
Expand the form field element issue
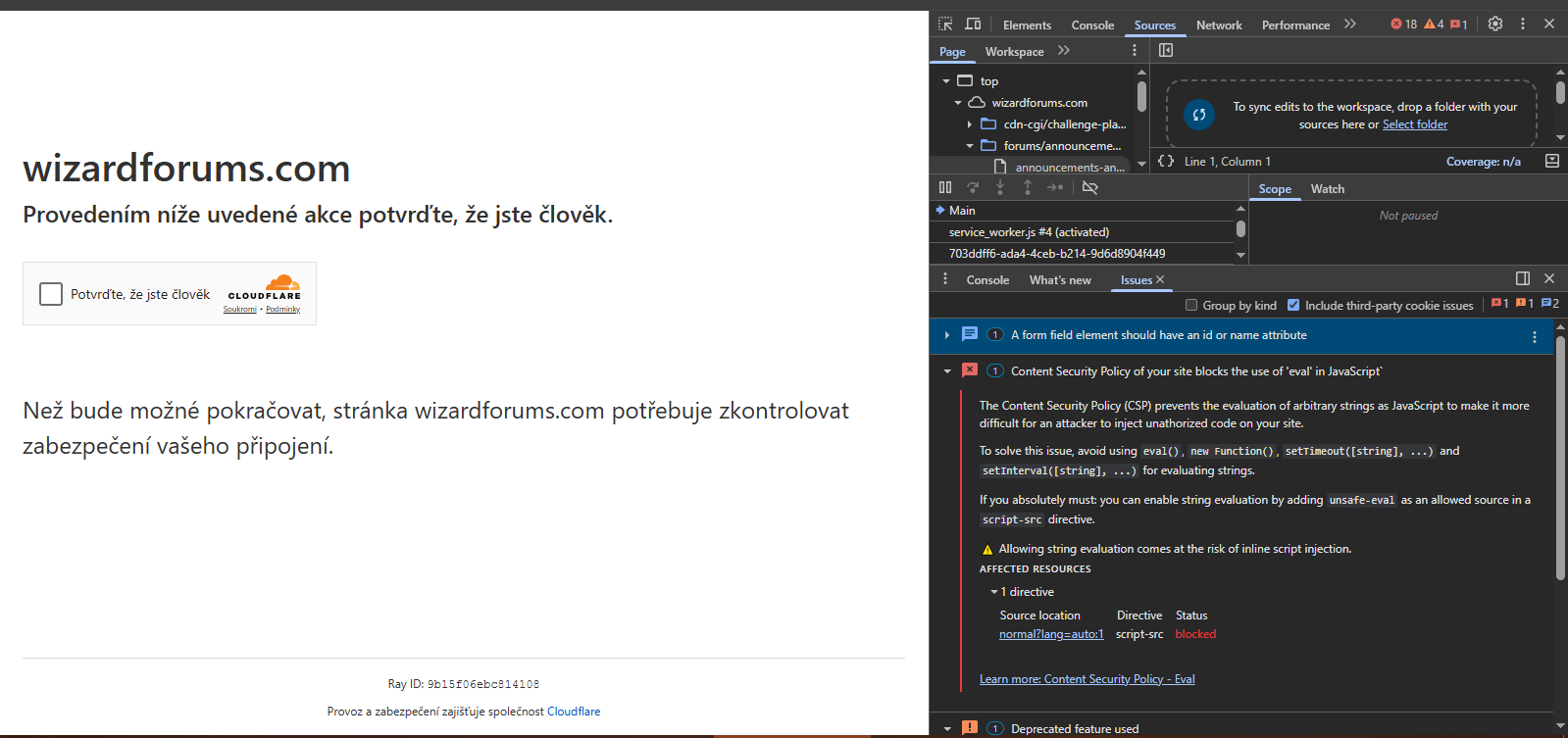(x=947, y=335)
